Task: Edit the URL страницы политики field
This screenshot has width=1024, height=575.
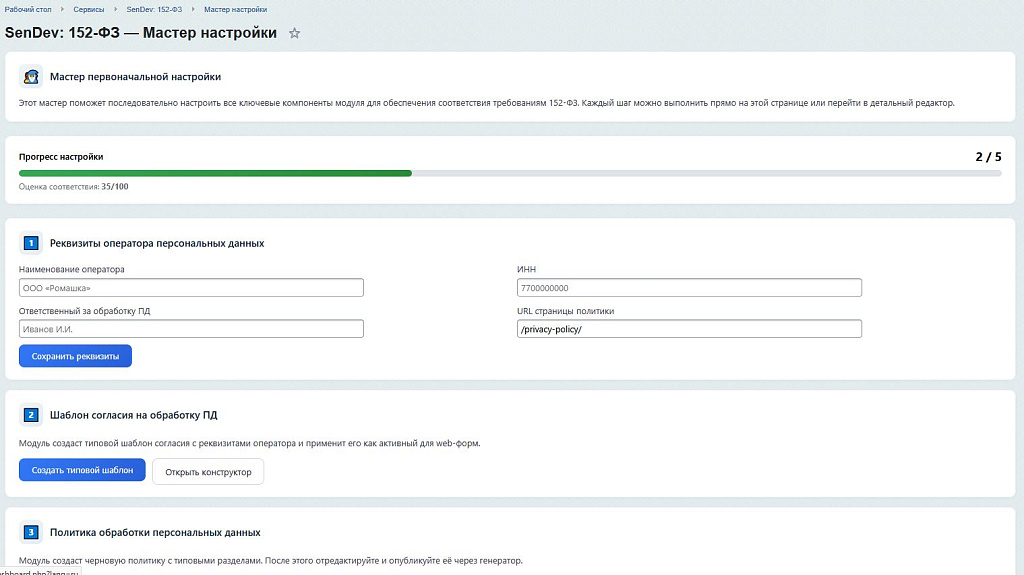Action: pos(689,329)
